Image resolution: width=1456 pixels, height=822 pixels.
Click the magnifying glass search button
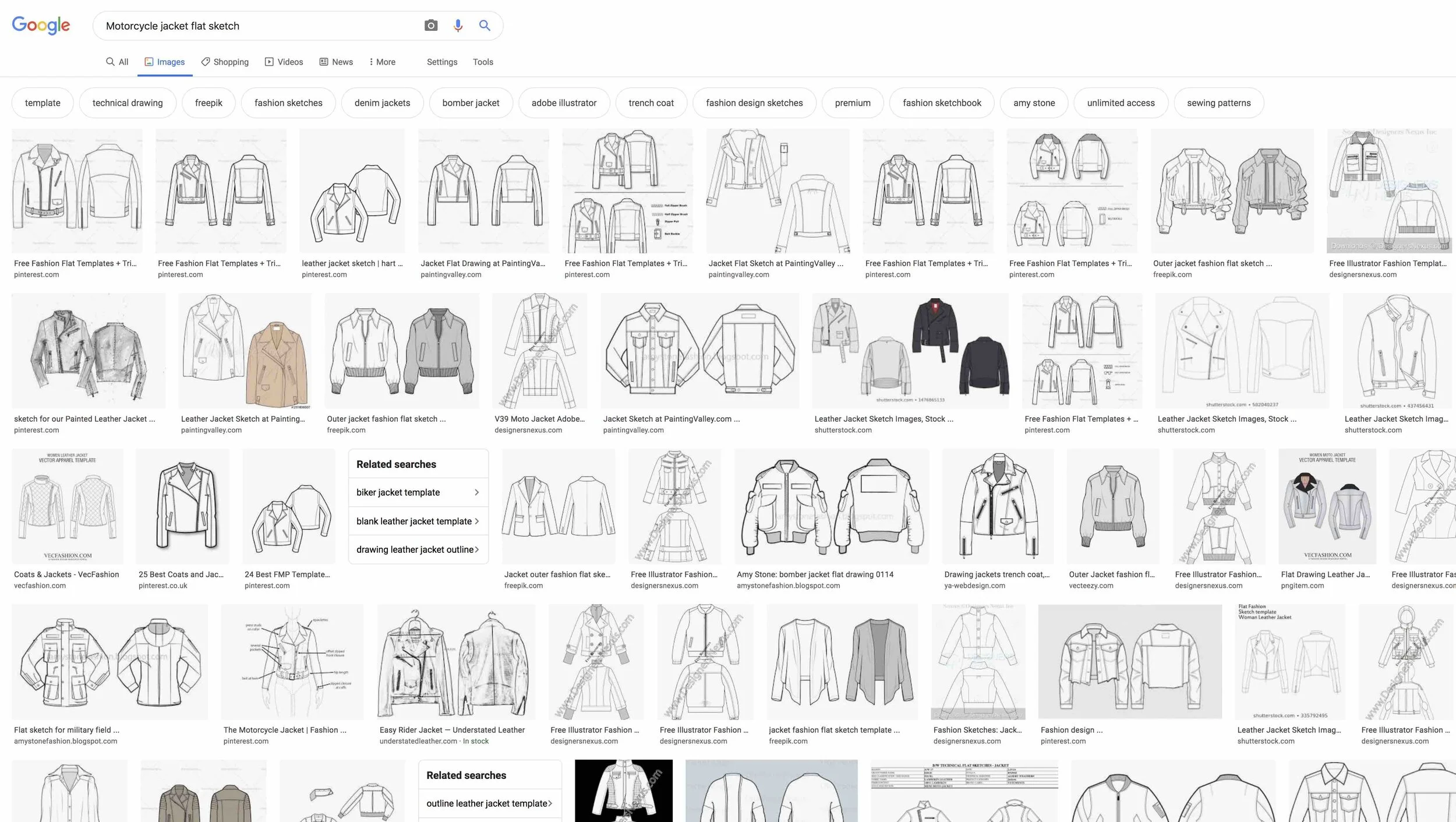click(485, 26)
